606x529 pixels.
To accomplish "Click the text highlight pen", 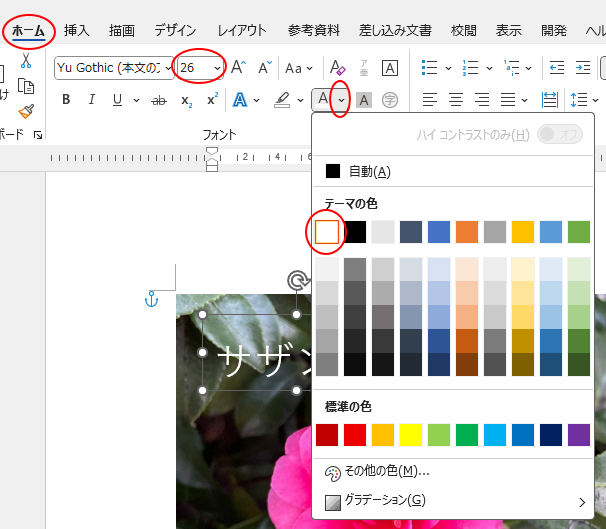I will point(282,100).
